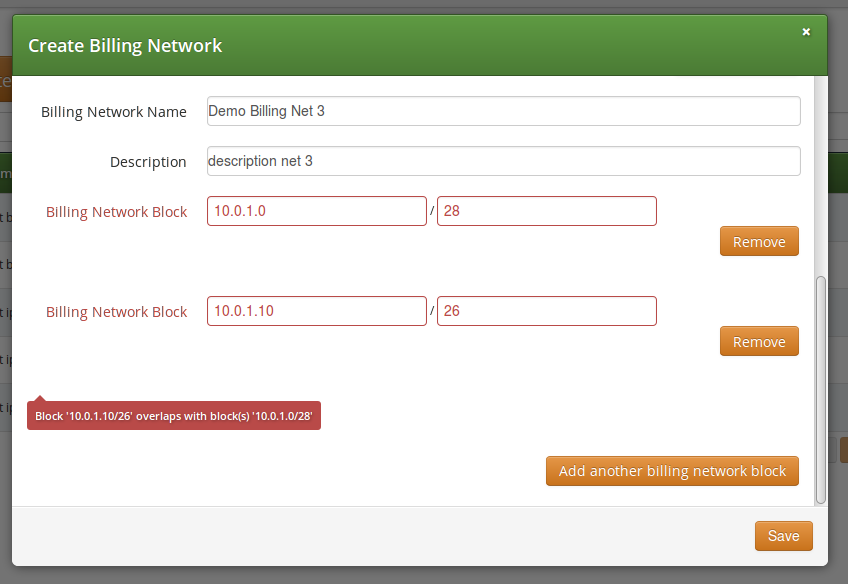Focus the Description text field

tap(503, 161)
